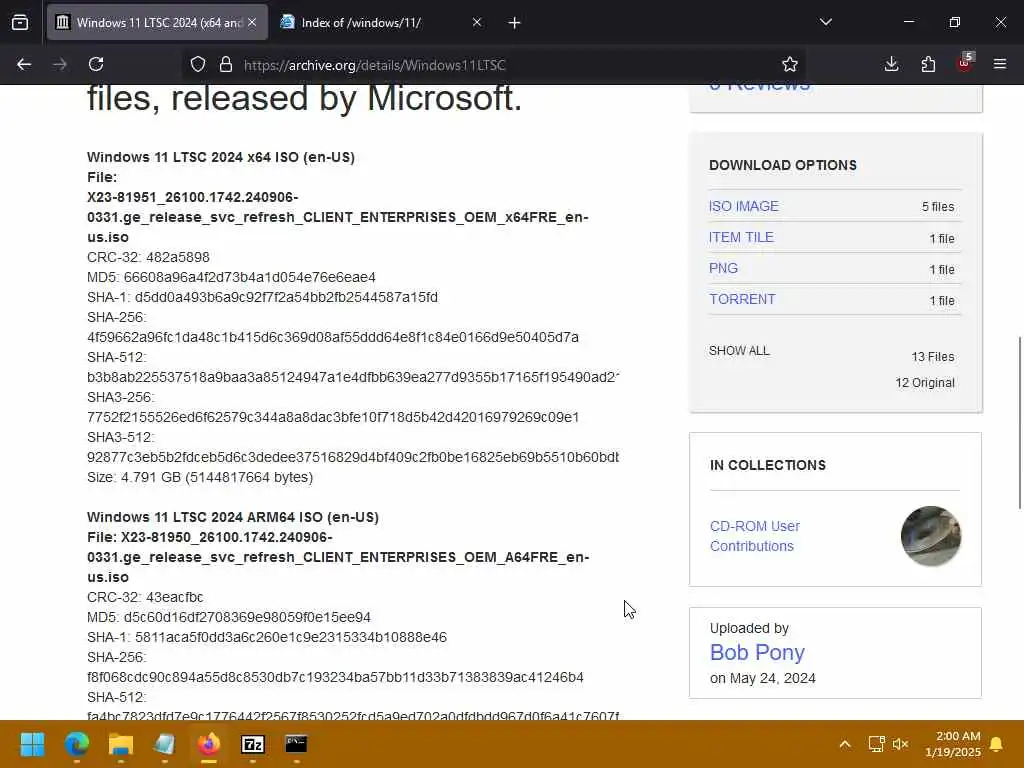Open the Windows Start menu
Image resolution: width=1024 pixels, height=768 pixels.
pos(32,744)
